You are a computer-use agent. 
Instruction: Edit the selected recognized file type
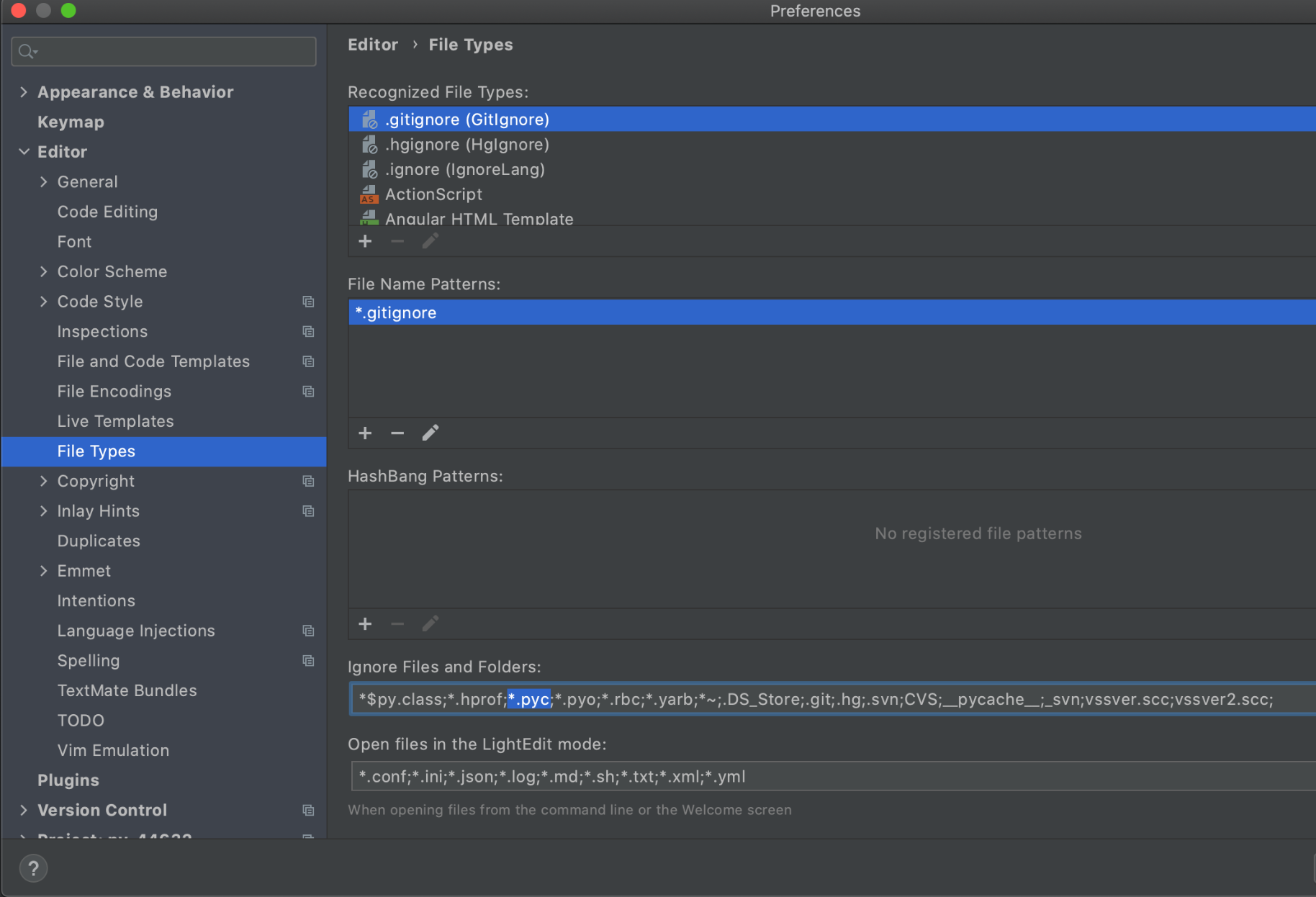coord(430,241)
